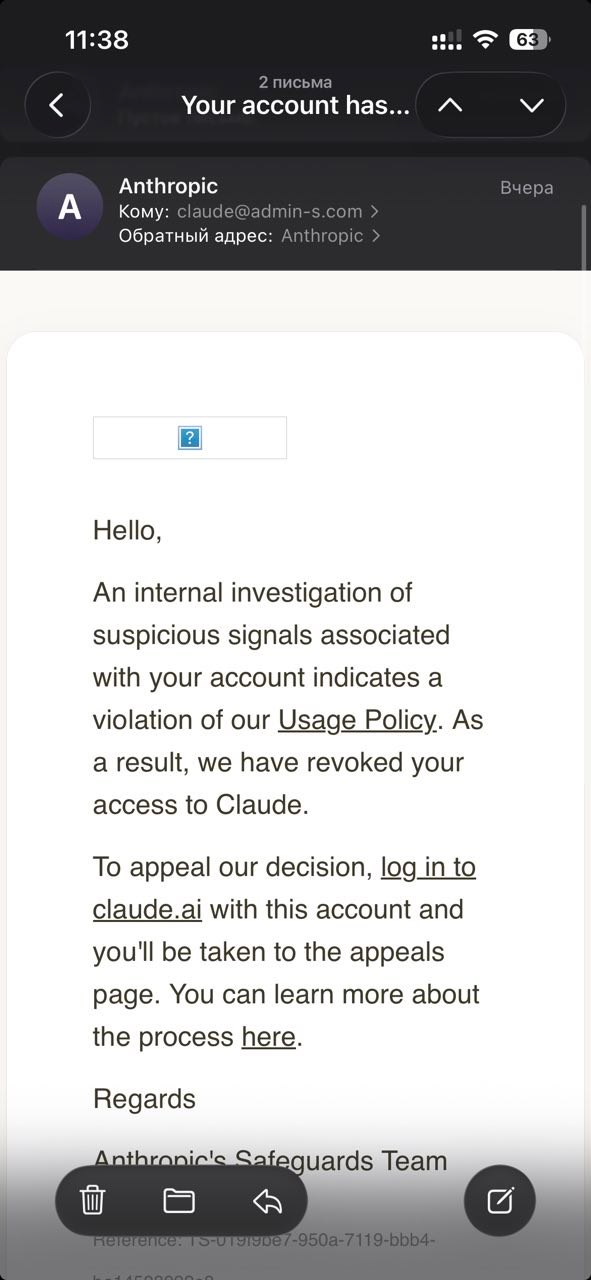This screenshot has width=591, height=1280.
Task: Tap the Wi-Fi icon in status bar
Action: coord(486,40)
